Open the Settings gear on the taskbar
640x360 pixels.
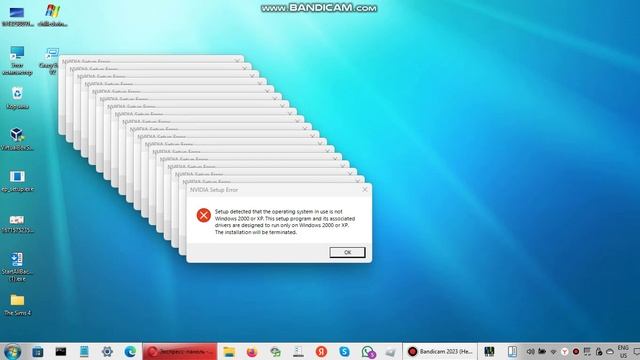pyautogui.click(x=107, y=351)
